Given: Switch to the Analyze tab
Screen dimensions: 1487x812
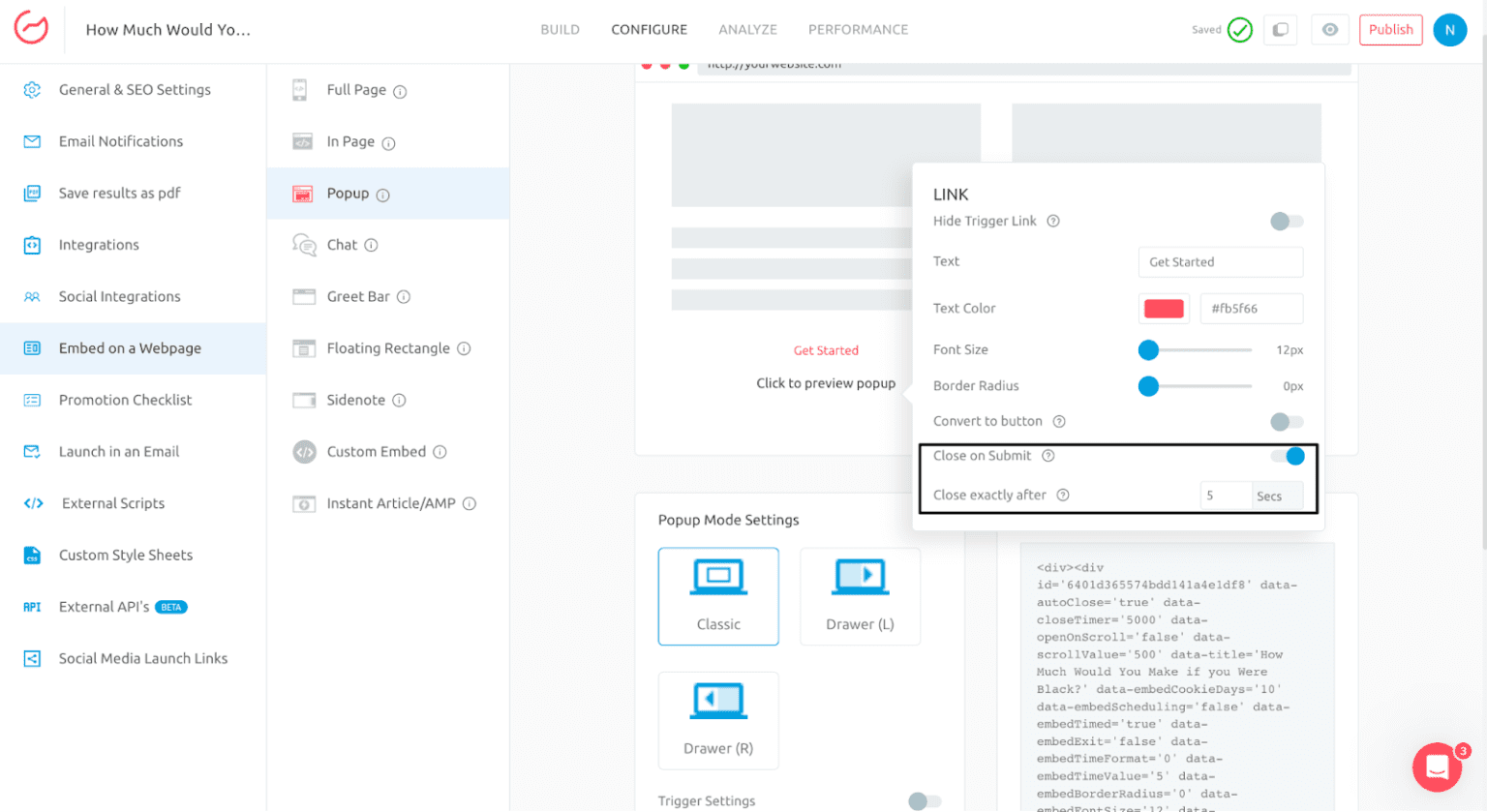Looking at the screenshot, I should coord(747,30).
